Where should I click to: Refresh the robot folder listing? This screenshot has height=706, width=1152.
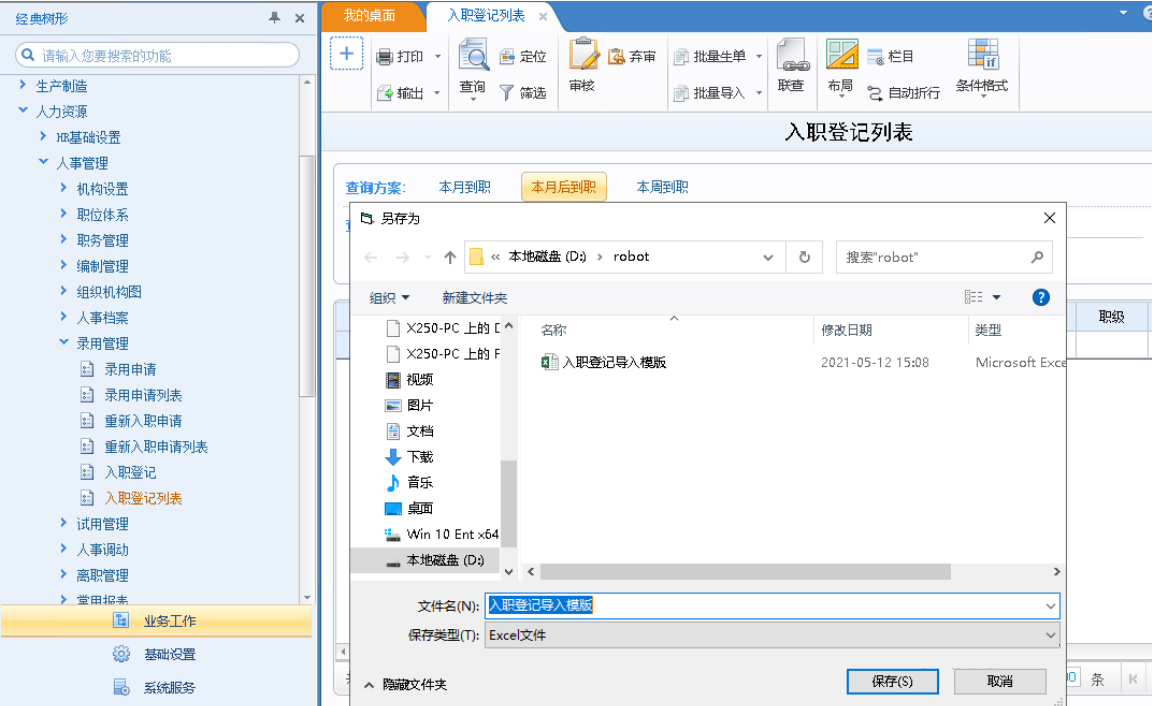tap(804, 257)
